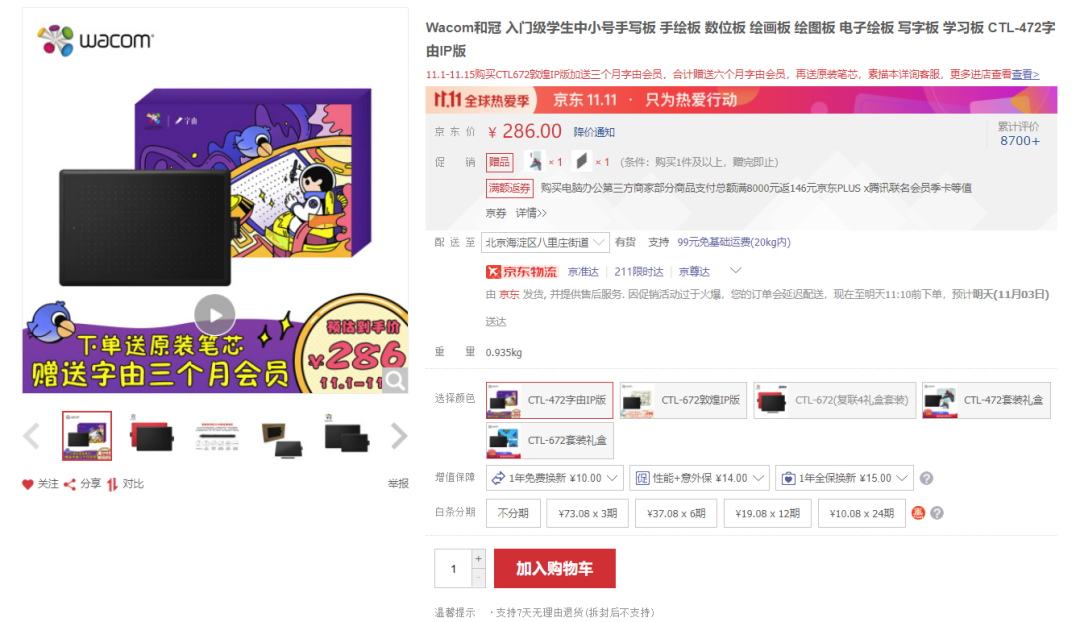The height and width of the screenshot is (622, 1080).
Task: Expand the 1年免费换新 ¥10.00 dropdown
Action: tap(554, 478)
